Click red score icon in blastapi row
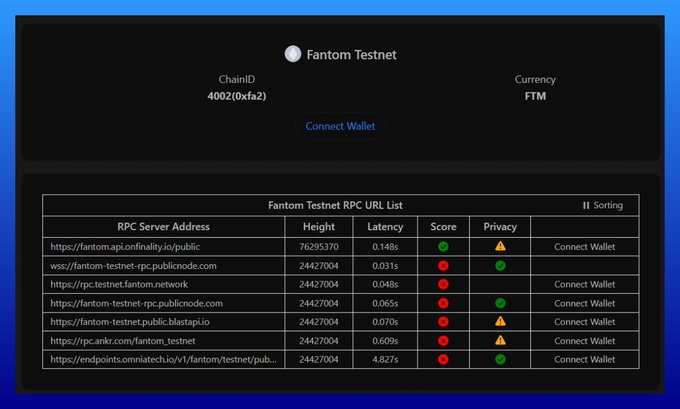The image size is (680, 409). point(443,322)
